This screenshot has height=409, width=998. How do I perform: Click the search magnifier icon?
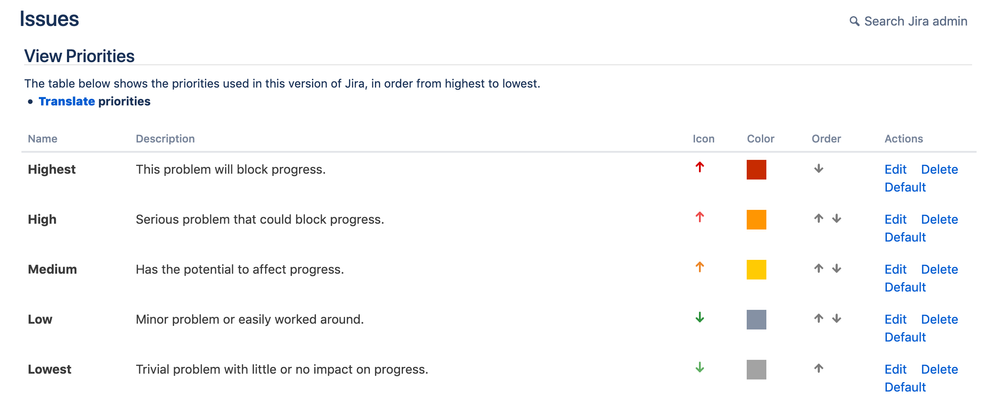(854, 21)
